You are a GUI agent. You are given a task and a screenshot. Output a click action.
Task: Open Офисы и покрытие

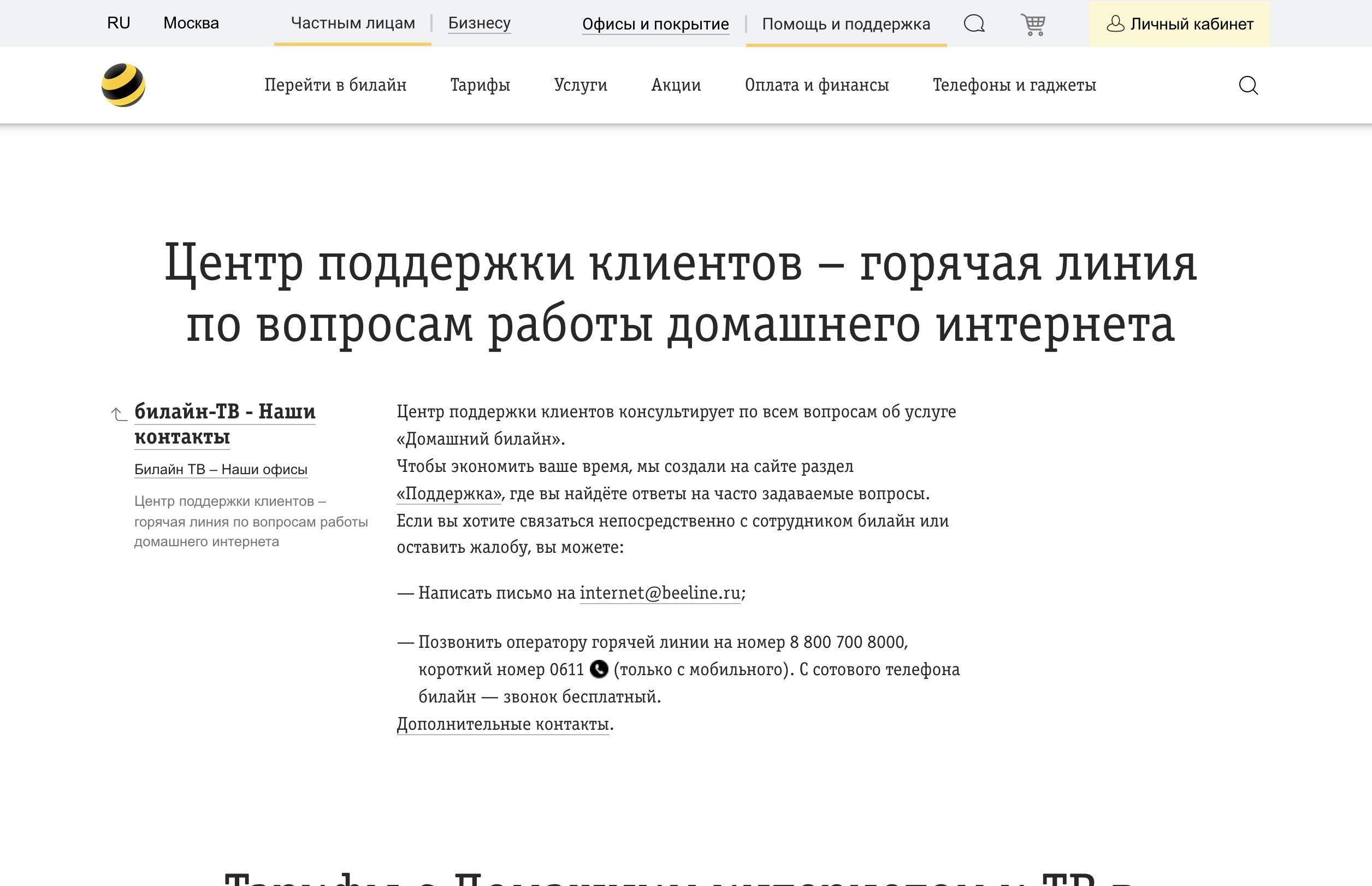656,24
